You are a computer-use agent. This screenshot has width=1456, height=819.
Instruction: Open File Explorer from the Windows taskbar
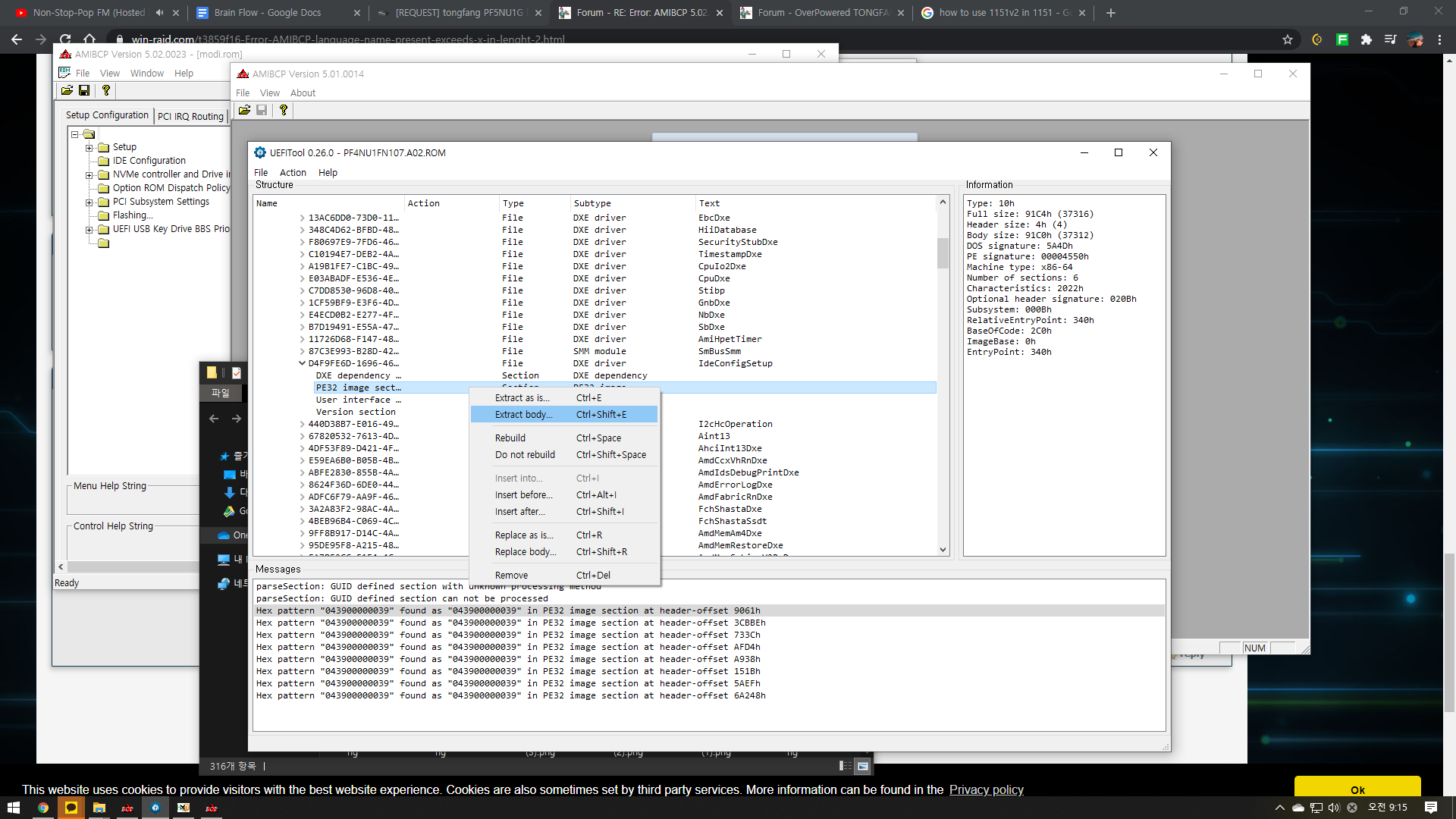click(x=99, y=808)
